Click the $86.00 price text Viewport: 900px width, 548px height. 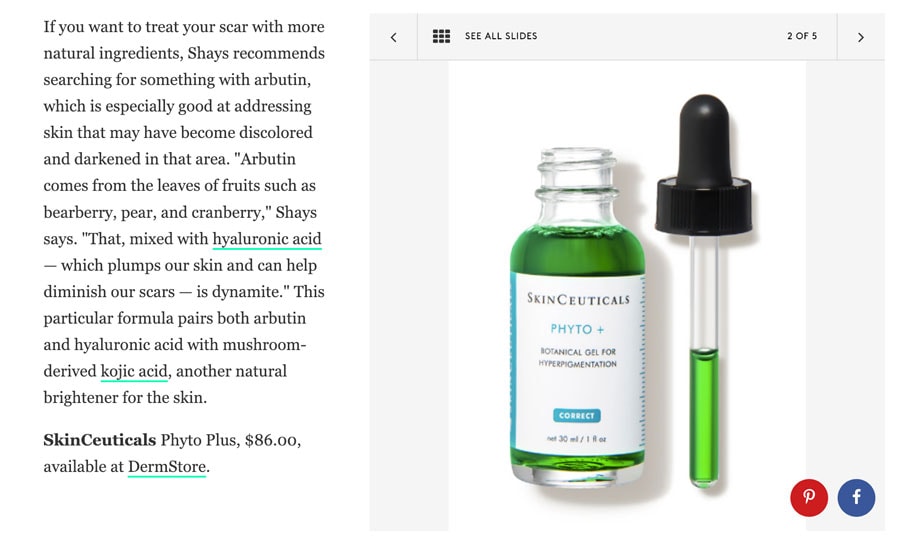(271, 440)
